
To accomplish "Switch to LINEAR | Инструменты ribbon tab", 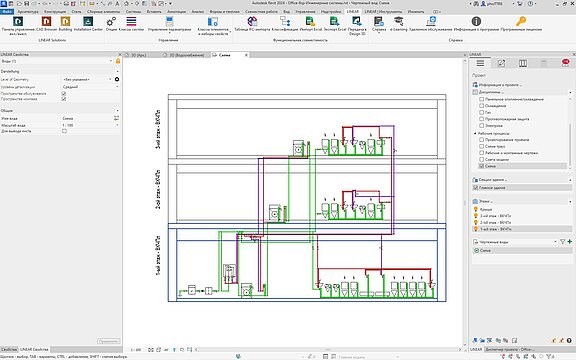I will click(383, 12).
